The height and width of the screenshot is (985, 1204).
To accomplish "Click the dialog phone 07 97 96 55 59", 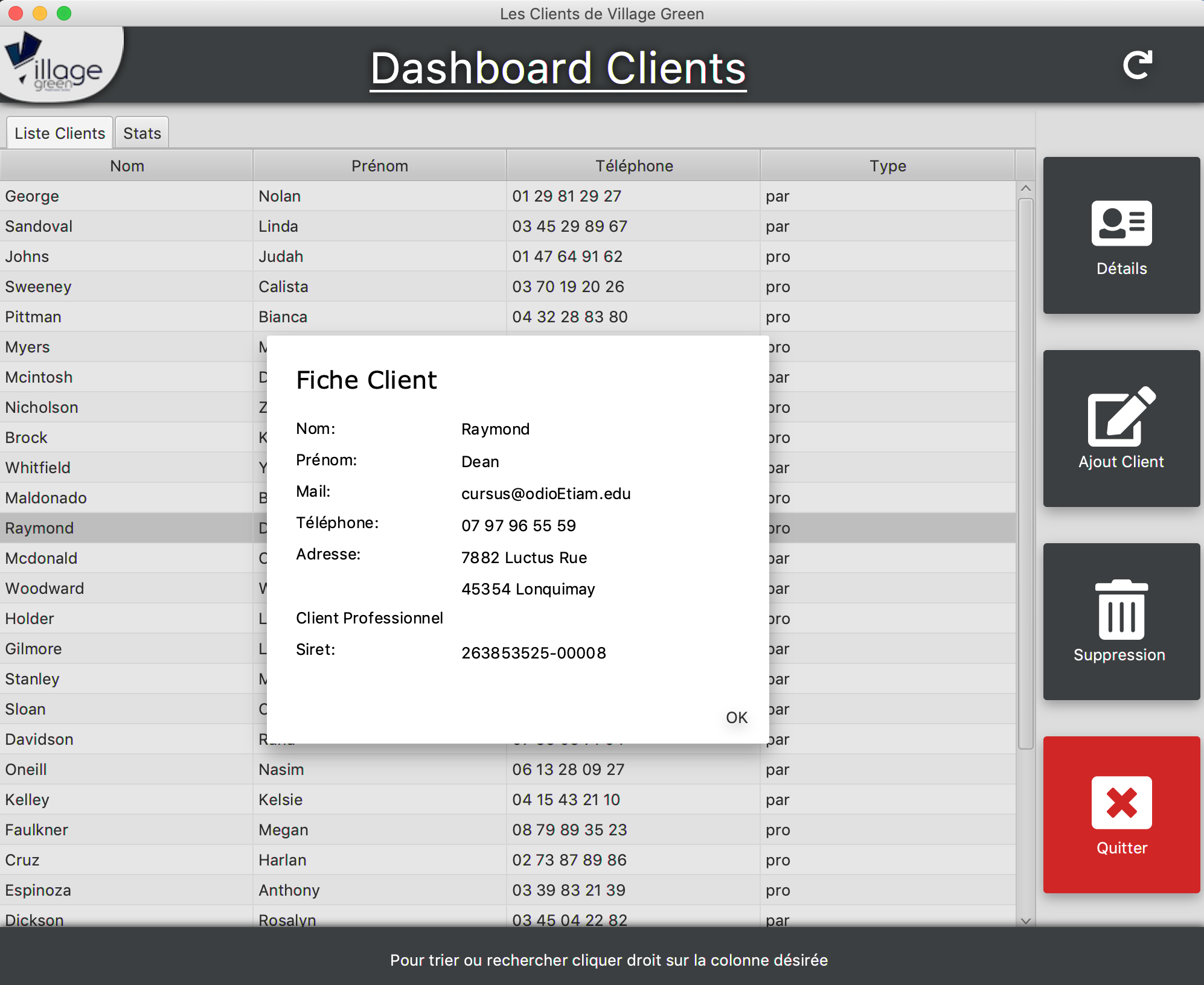I will pos(519,526).
